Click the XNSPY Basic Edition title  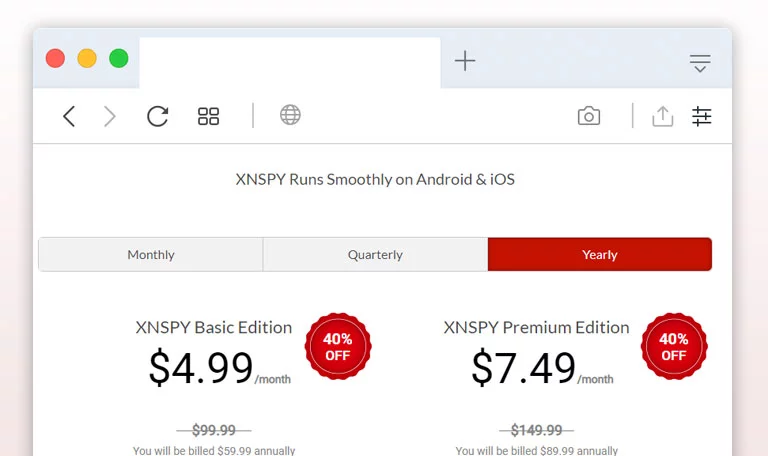click(214, 327)
